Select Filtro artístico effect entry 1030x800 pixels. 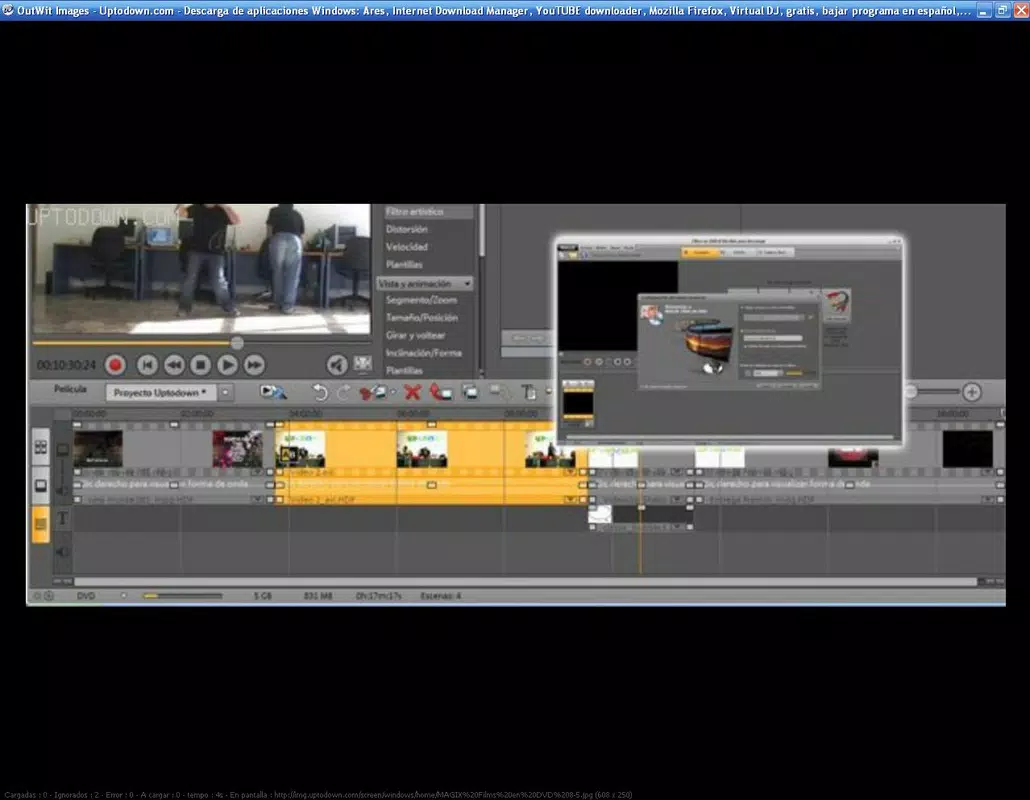tap(414, 211)
